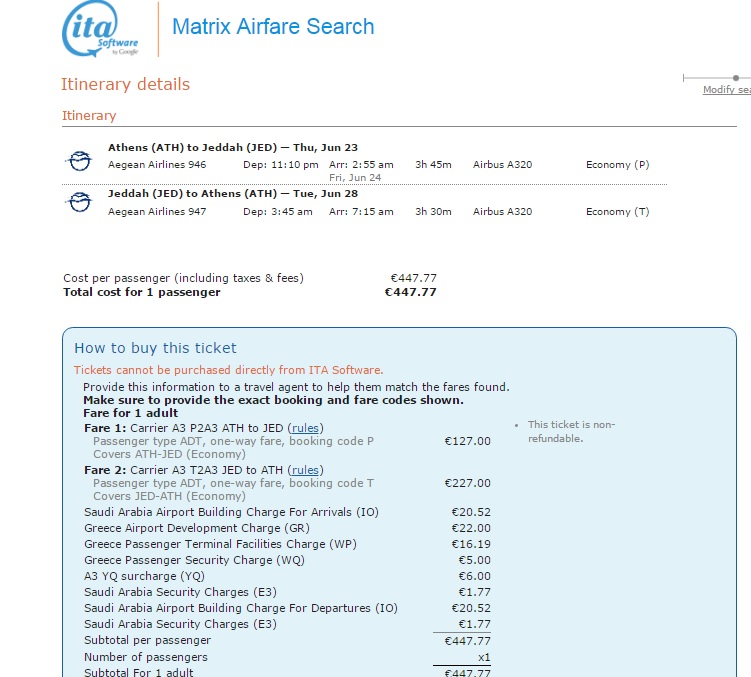751x677 pixels.
Task: Click 'Subtotal per passenger' label
Action: click(148, 641)
